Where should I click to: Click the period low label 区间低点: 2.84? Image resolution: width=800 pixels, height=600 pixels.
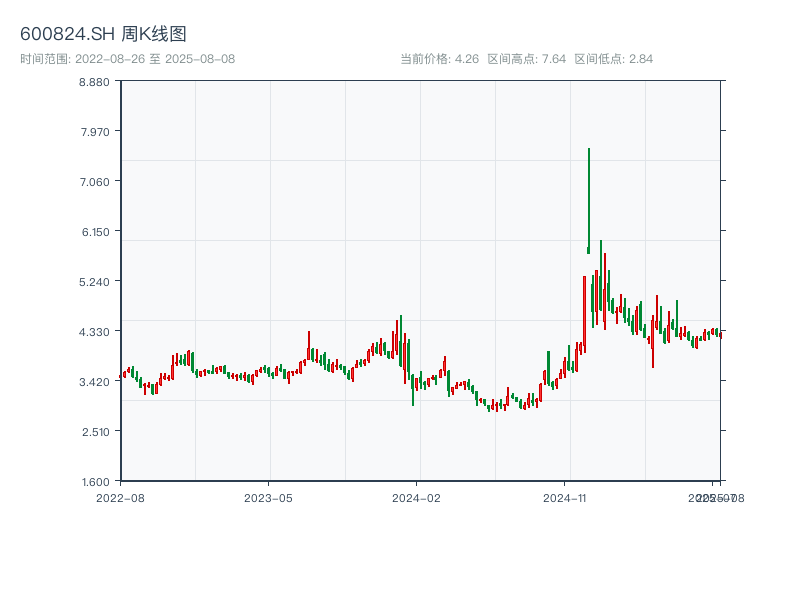[x=614, y=59]
